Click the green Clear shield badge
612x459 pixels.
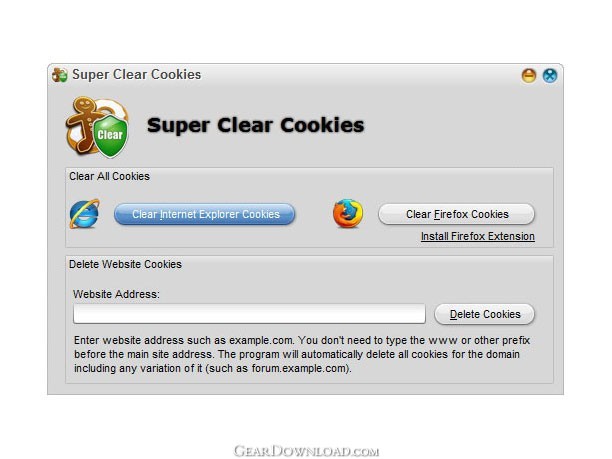[x=111, y=135]
